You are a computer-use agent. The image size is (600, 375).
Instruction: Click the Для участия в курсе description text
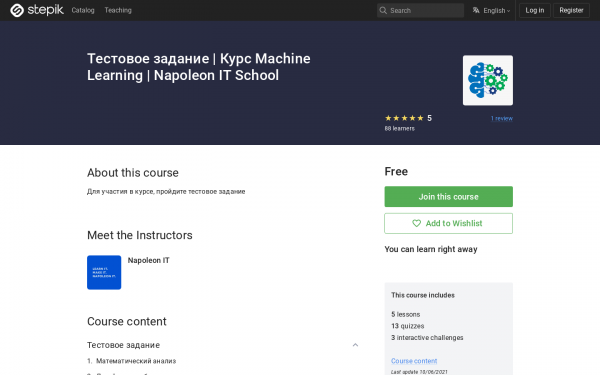[166, 191]
